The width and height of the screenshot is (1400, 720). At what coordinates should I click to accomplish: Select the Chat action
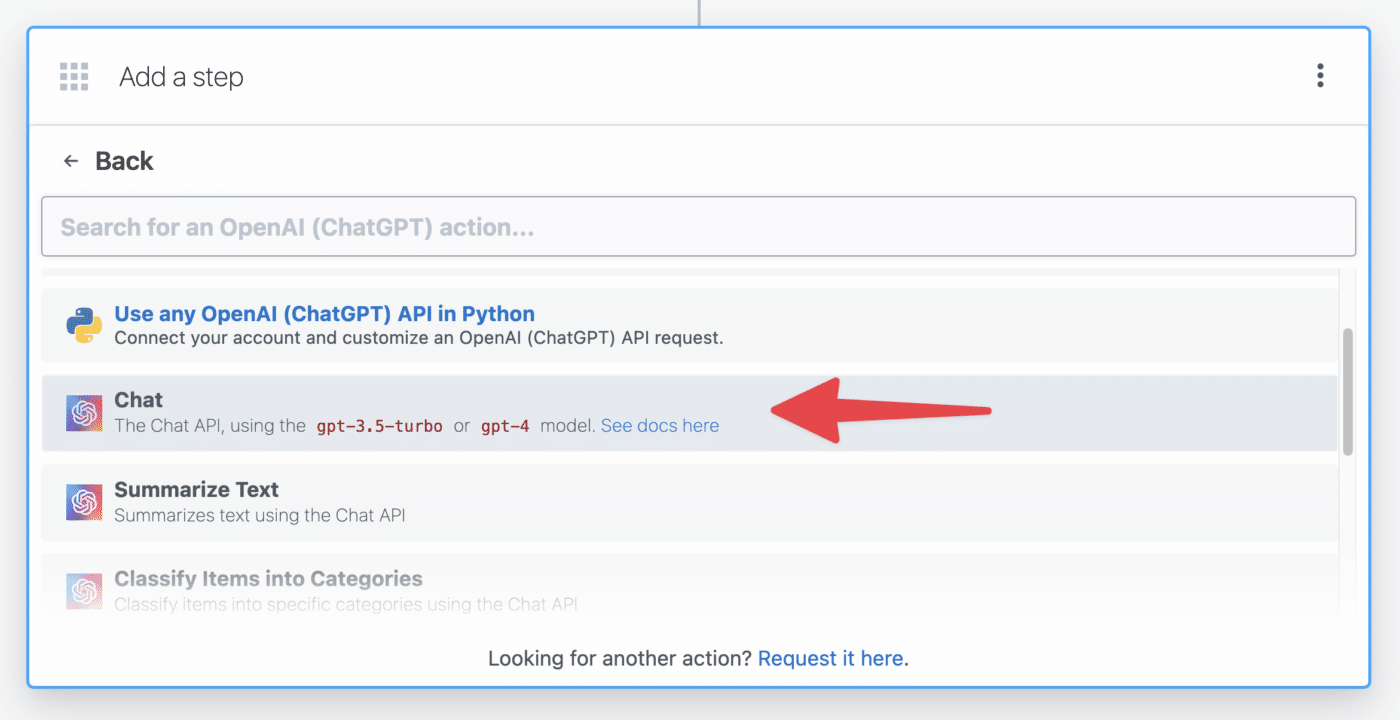click(690, 412)
